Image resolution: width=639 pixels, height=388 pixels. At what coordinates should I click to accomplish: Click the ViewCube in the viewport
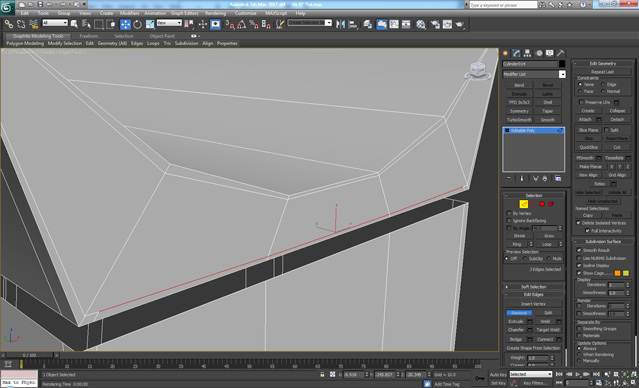coord(477,71)
